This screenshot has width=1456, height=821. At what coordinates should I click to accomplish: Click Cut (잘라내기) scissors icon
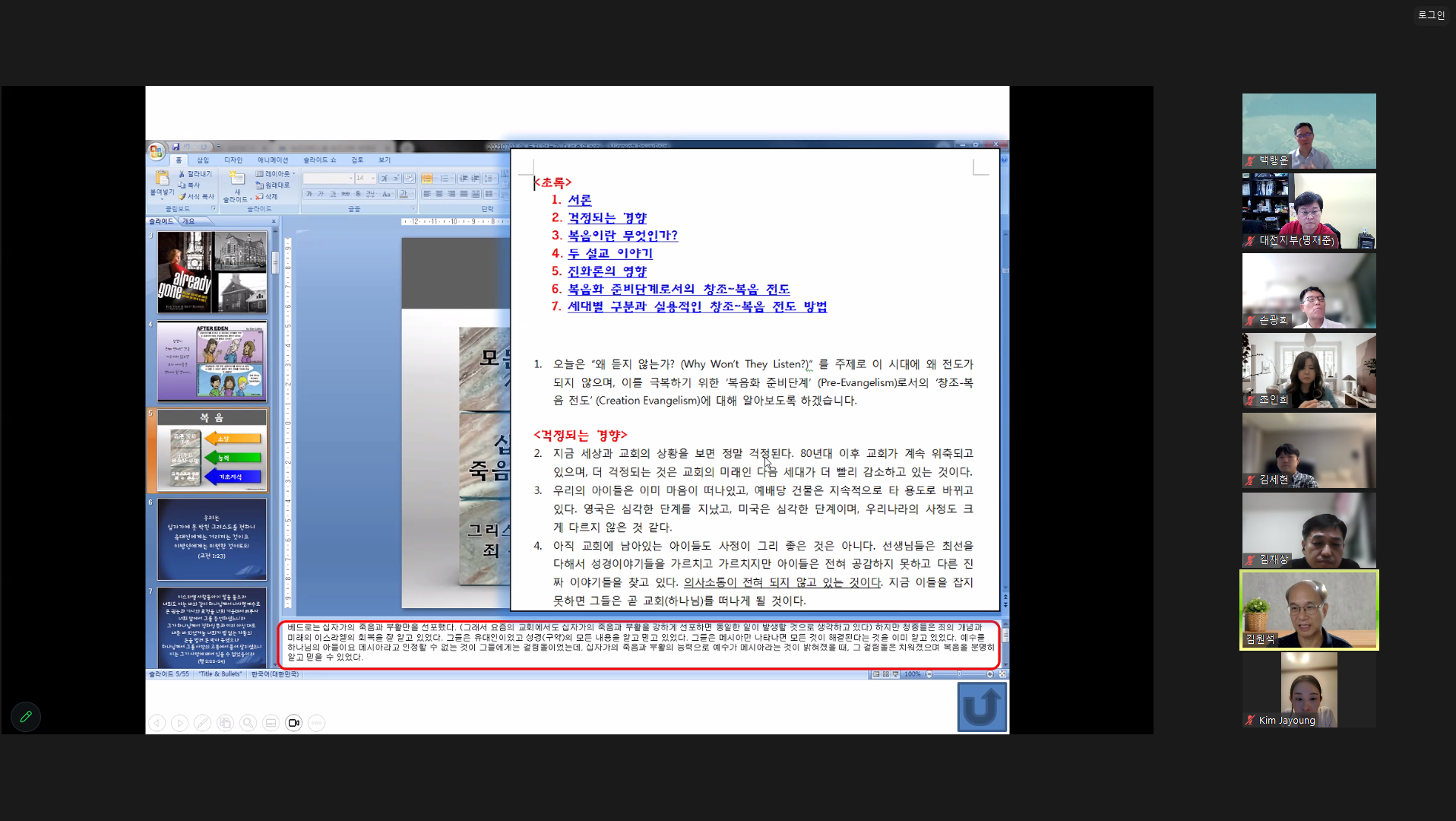coord(182,174)
